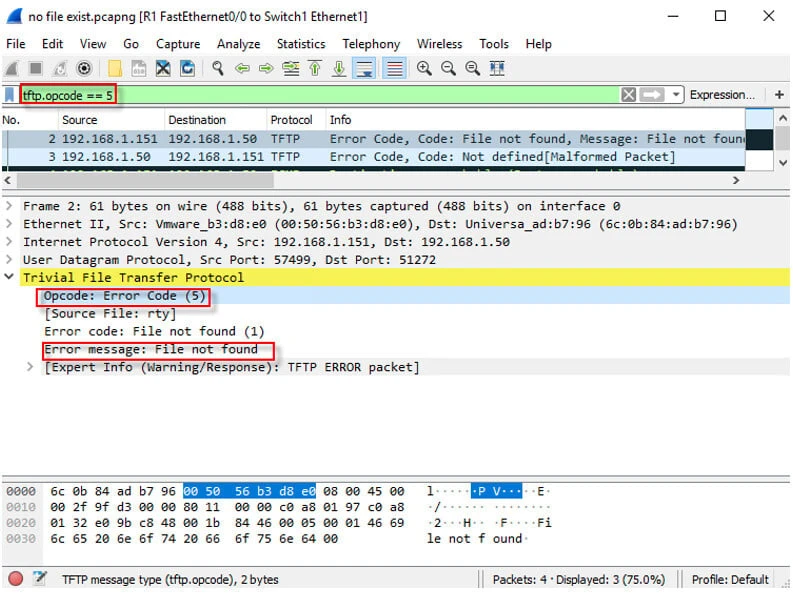Viewport: 793px width, 595px height.
Task: Click the reload capture file icon
Action: [x=187, y=68]
